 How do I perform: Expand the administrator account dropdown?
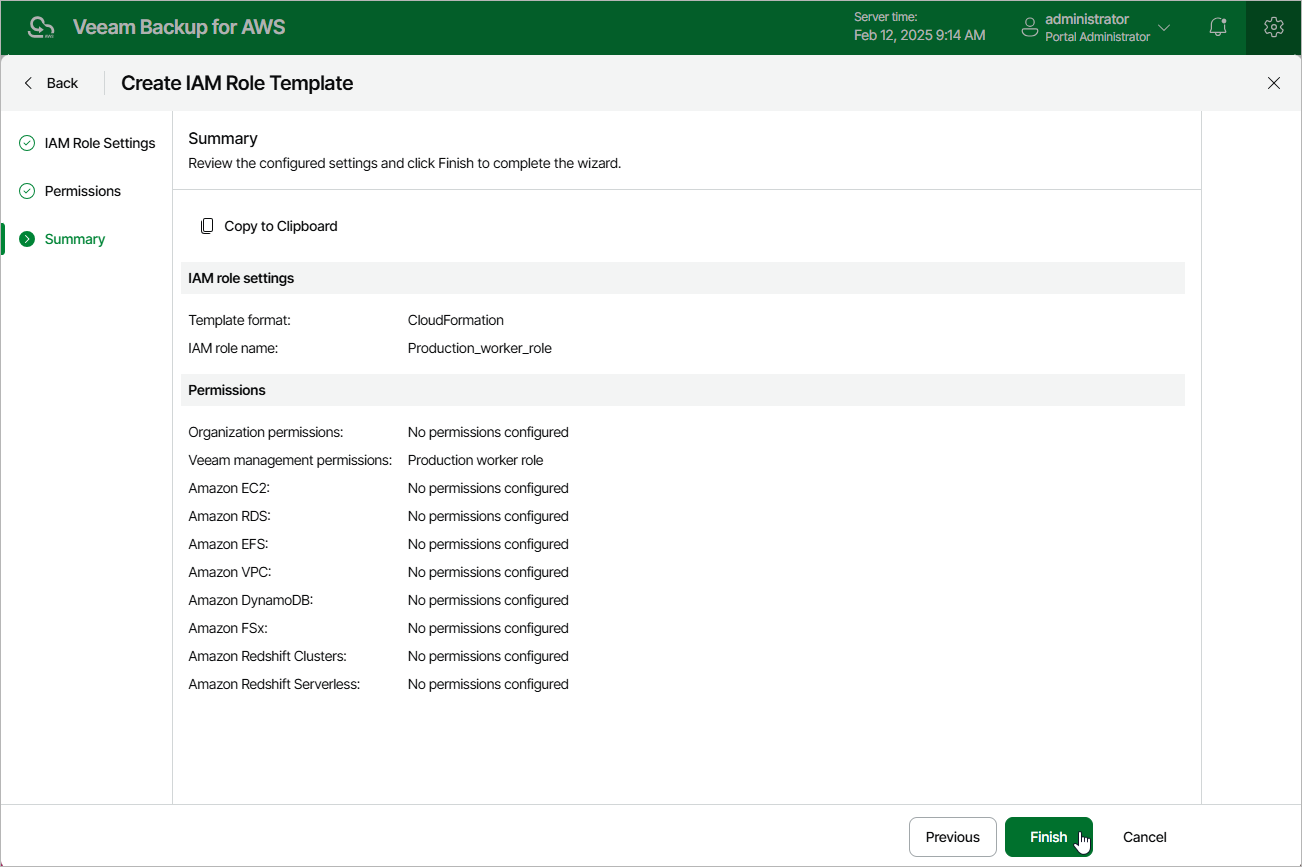click(1164, 27)
